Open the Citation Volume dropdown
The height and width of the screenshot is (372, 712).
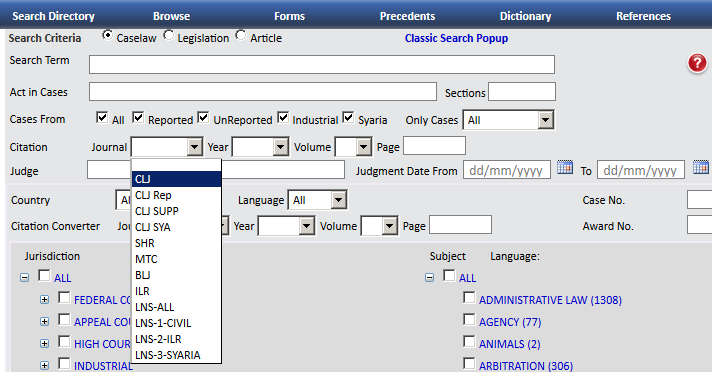353,147
